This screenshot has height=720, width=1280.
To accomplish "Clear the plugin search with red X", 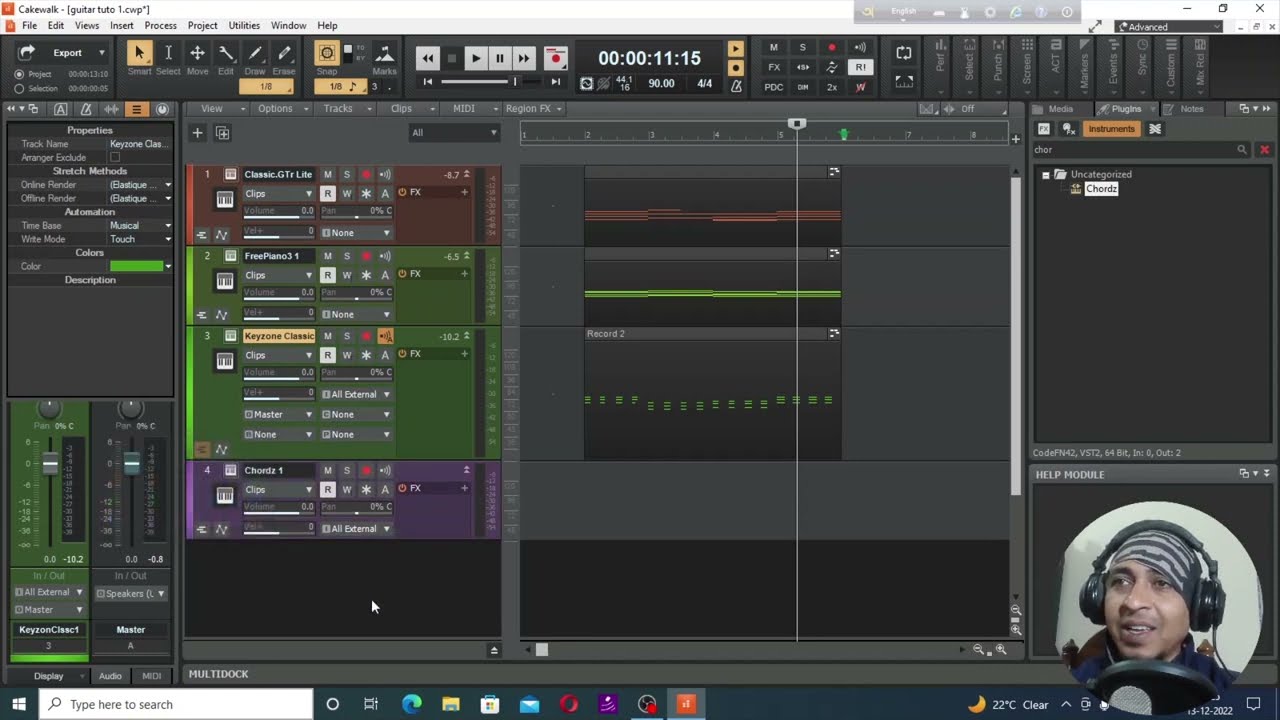I will pos(1264,150).
